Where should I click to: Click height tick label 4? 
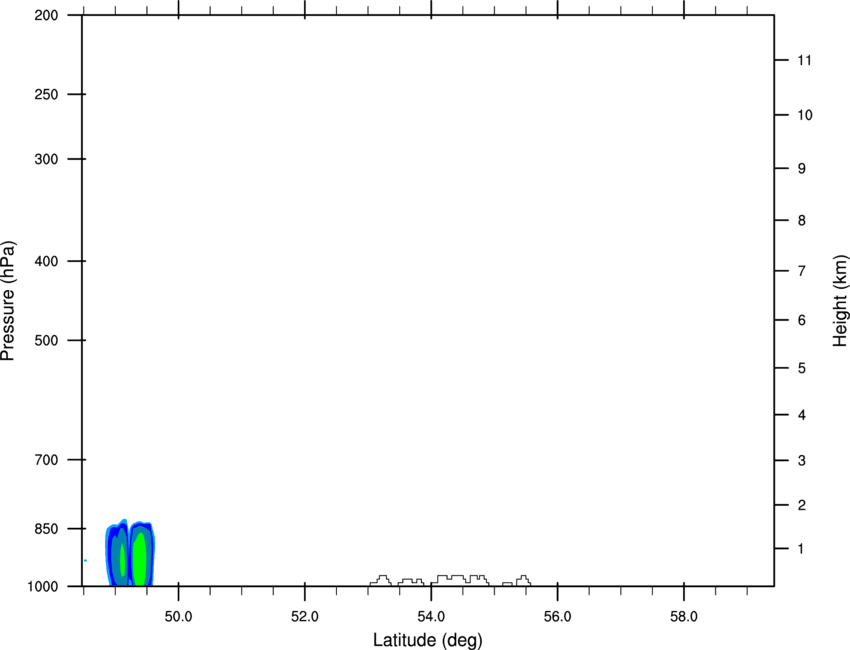802,415
